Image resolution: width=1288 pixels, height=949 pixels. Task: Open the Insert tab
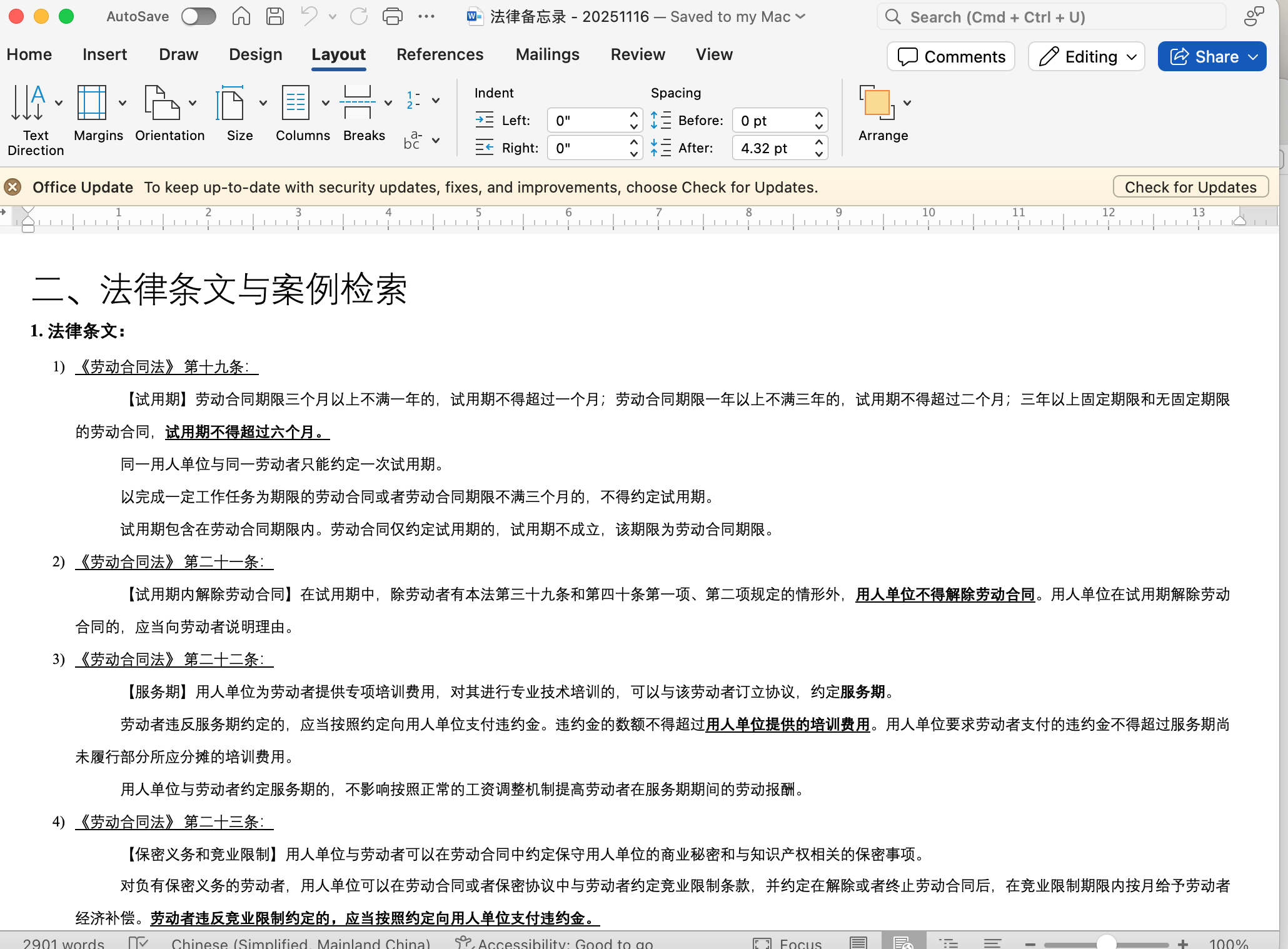(x=104, y=55)
